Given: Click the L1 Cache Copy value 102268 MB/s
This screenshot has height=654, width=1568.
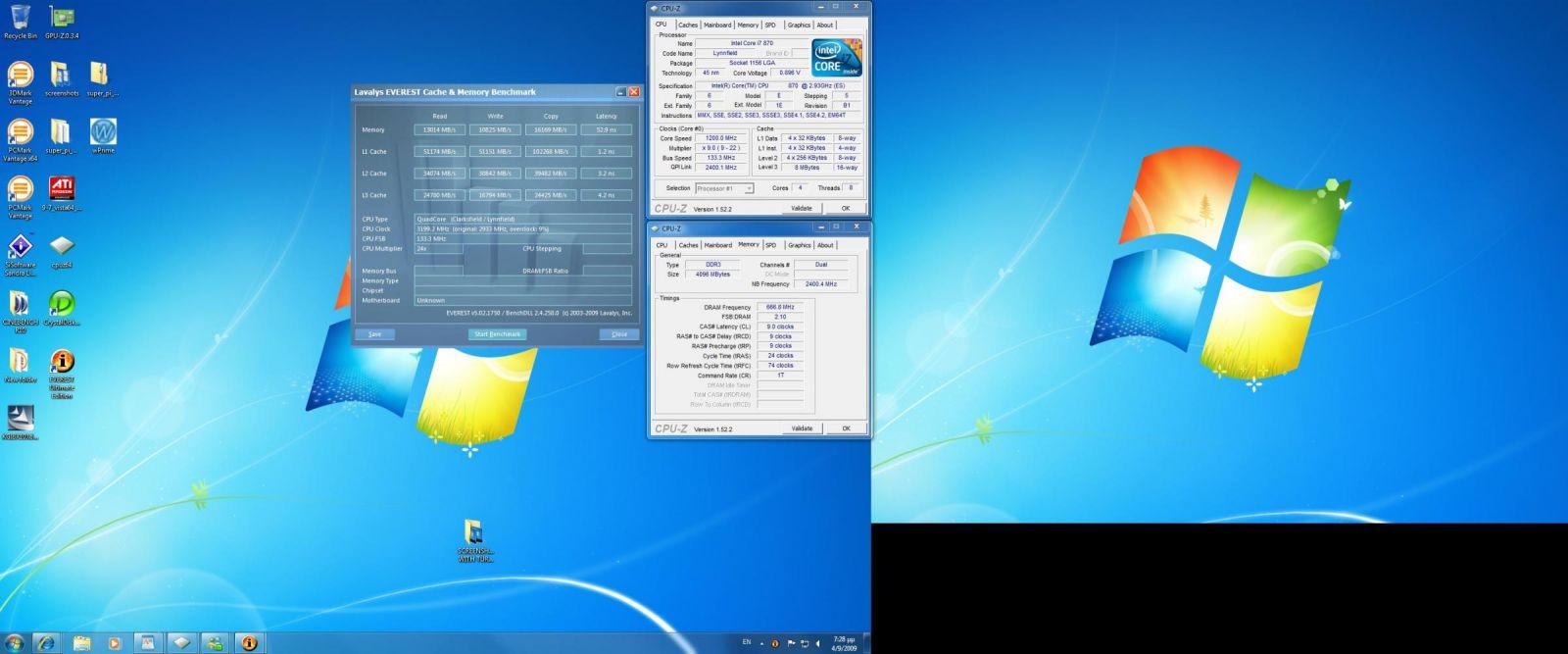Looking at the screenshot, I should tap(551, 152).
